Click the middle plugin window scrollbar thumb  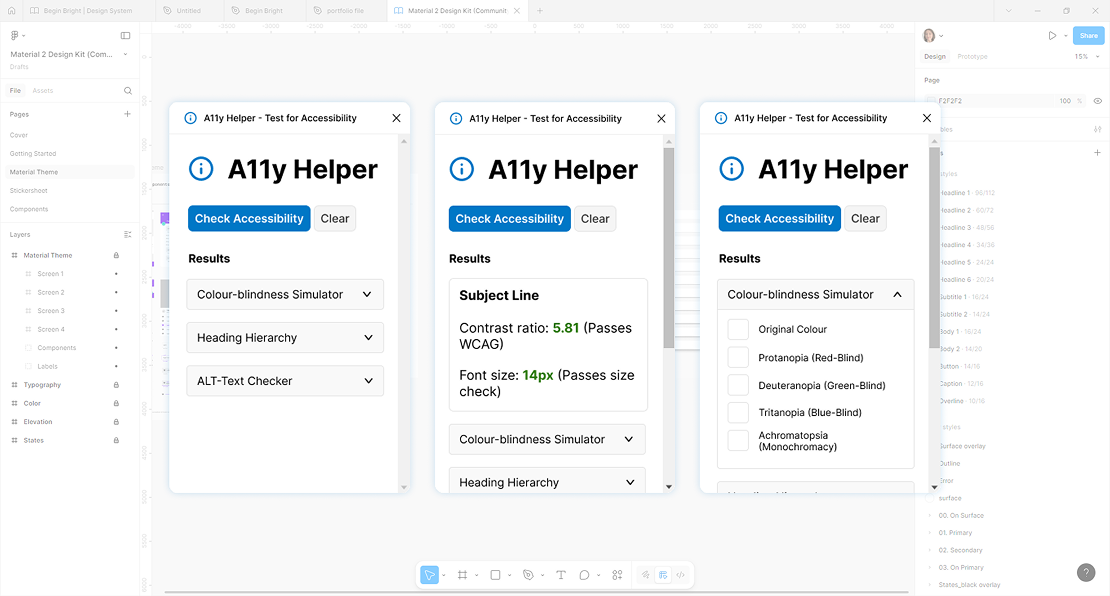click(x=668, y=248)
